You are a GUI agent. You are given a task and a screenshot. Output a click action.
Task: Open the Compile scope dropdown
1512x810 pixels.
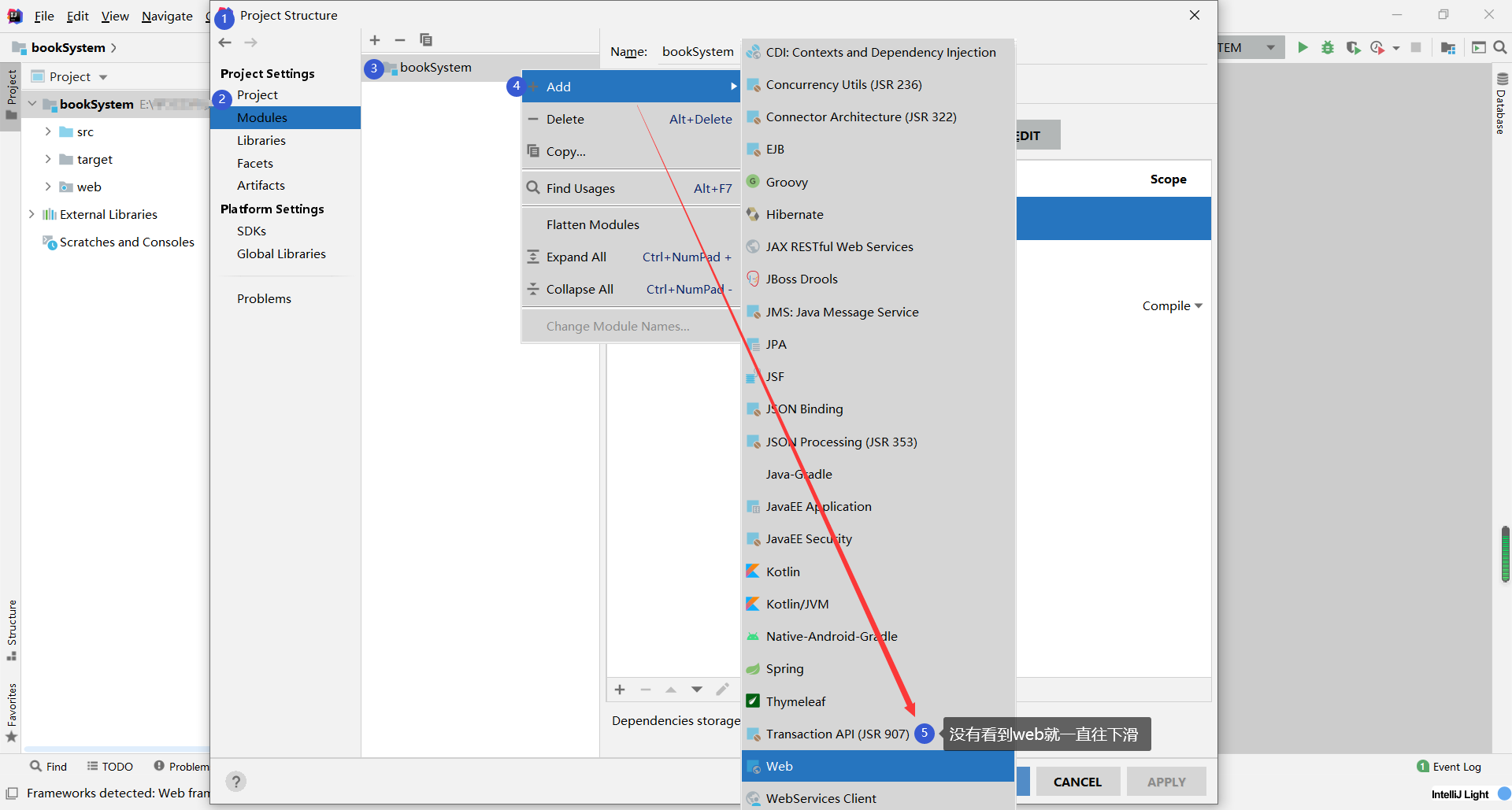1172,305
